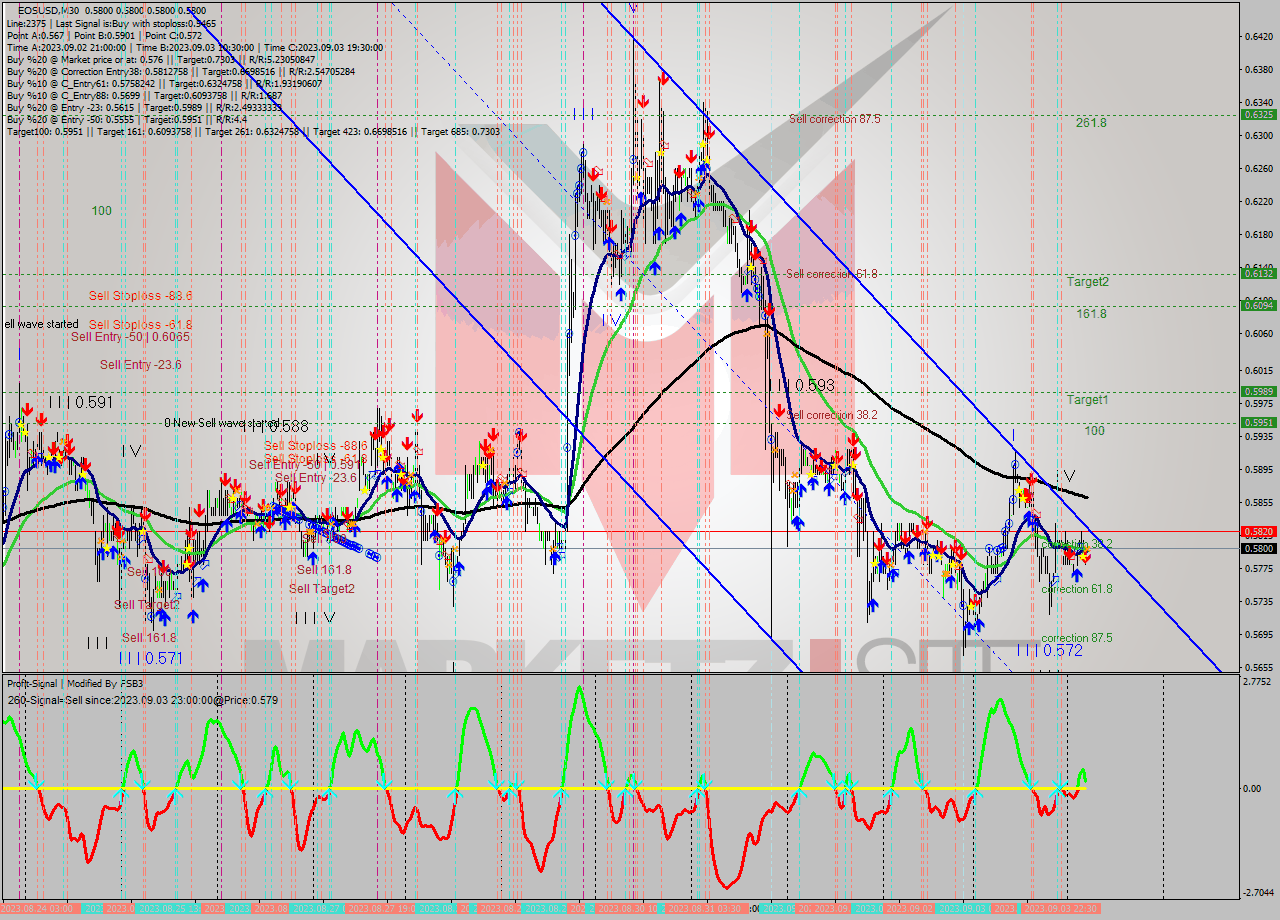Screen dimensions: 1280x920
Task: Click the green 261.8 level label
Action: 1091,123
